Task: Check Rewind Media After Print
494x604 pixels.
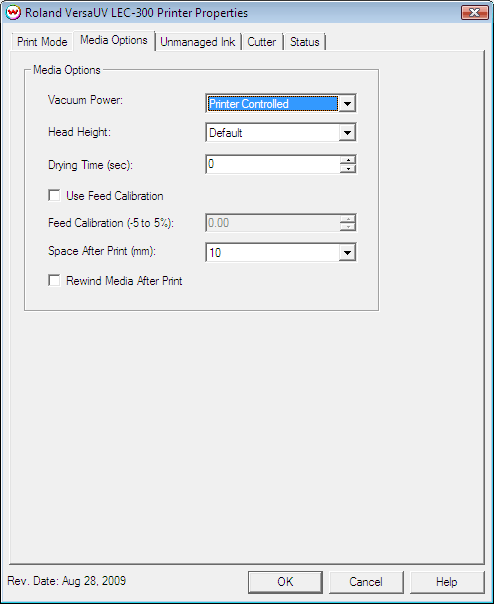Action: (54, 280)
